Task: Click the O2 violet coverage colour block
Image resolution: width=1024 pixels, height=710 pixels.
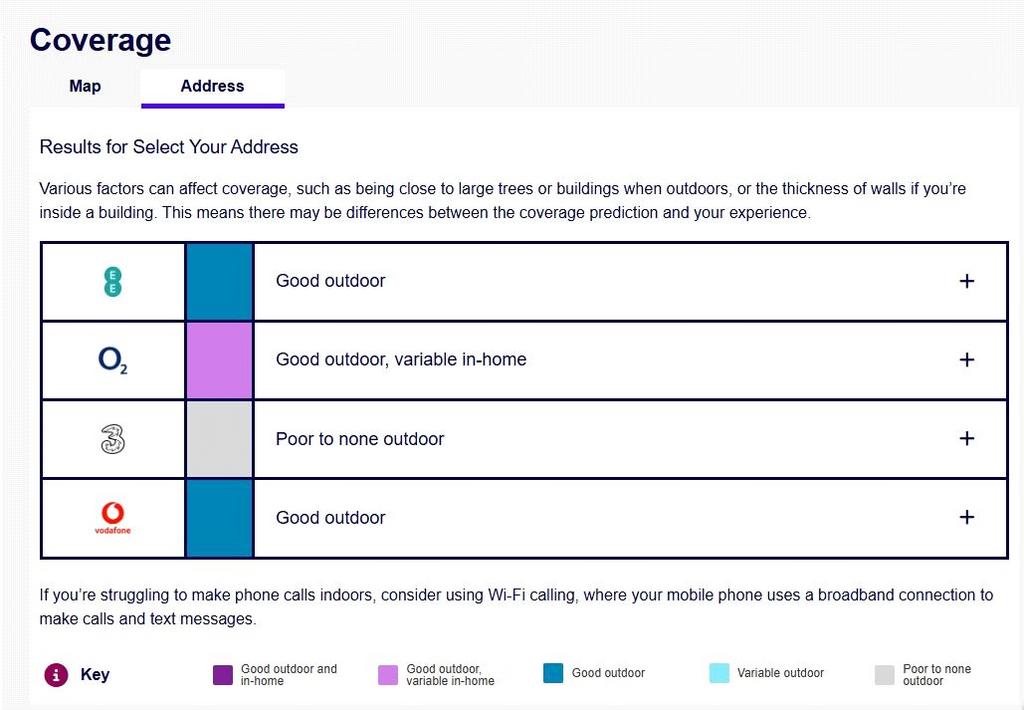Action: [x=219, y=361]
